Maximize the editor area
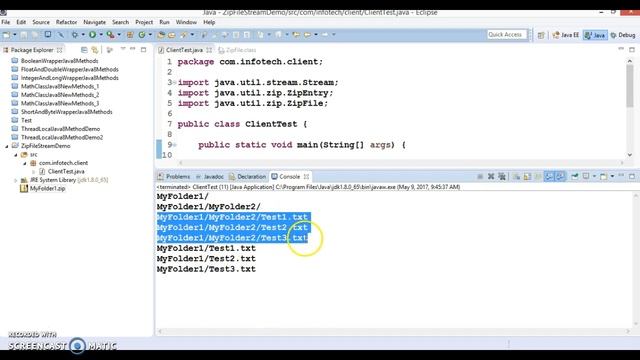Screen dimensions: 640x360 (x=632, y=49)
